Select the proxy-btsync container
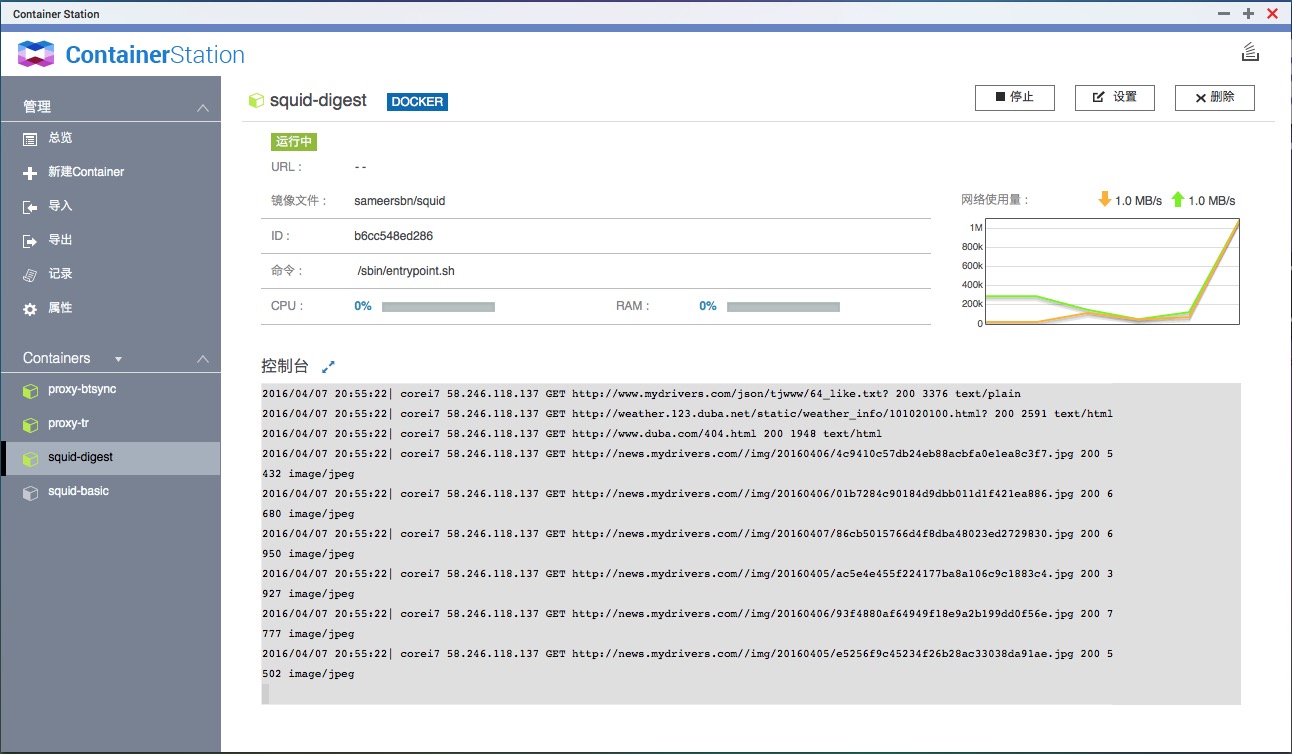 110,390
